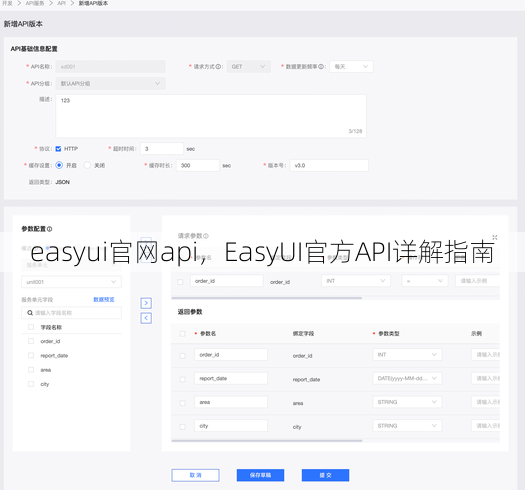The height and width of the screenshot is (490, 525).
Task: Click the search icon in field name search box
Action: point(30,313)
